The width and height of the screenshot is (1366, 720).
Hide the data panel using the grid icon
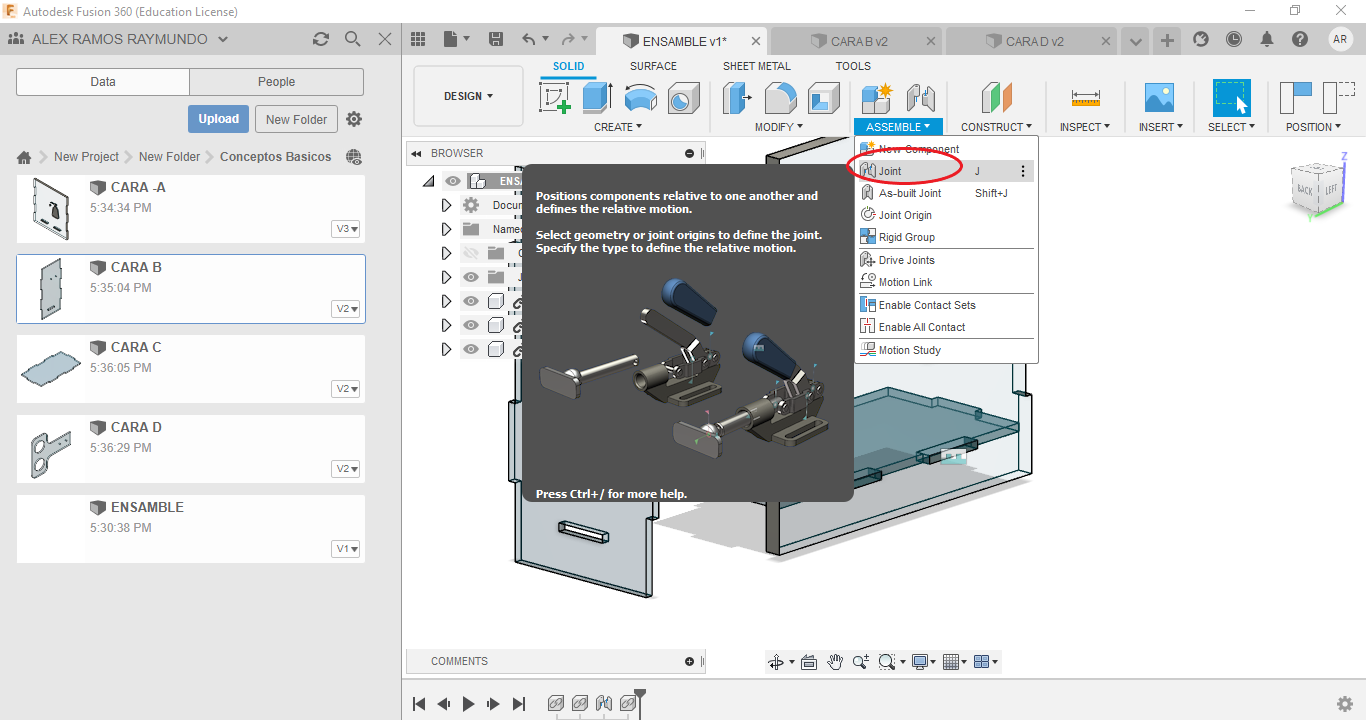tap(418, 40)
